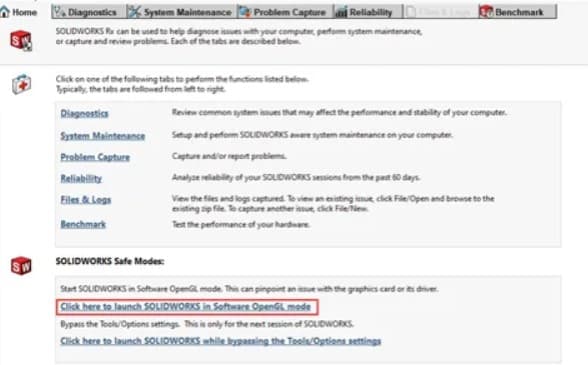This screenshot has height=365, width=588.
Task: Select the Problem Capture tab
Action: (x=285, y=12)
